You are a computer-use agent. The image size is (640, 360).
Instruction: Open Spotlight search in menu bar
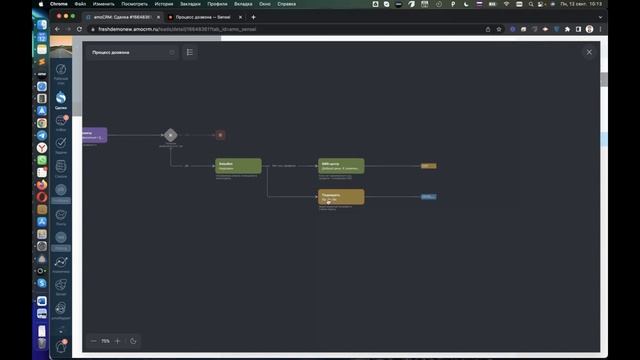pyautogui.click(x=531, y=4)
